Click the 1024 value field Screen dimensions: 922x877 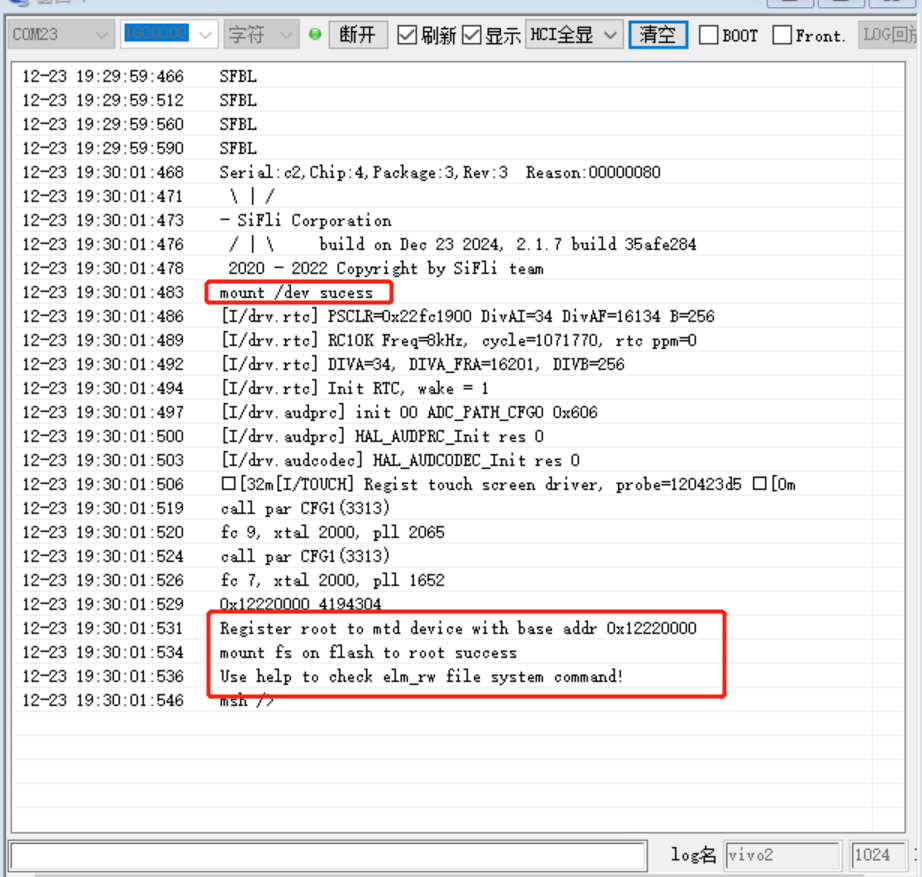[877, 855]
